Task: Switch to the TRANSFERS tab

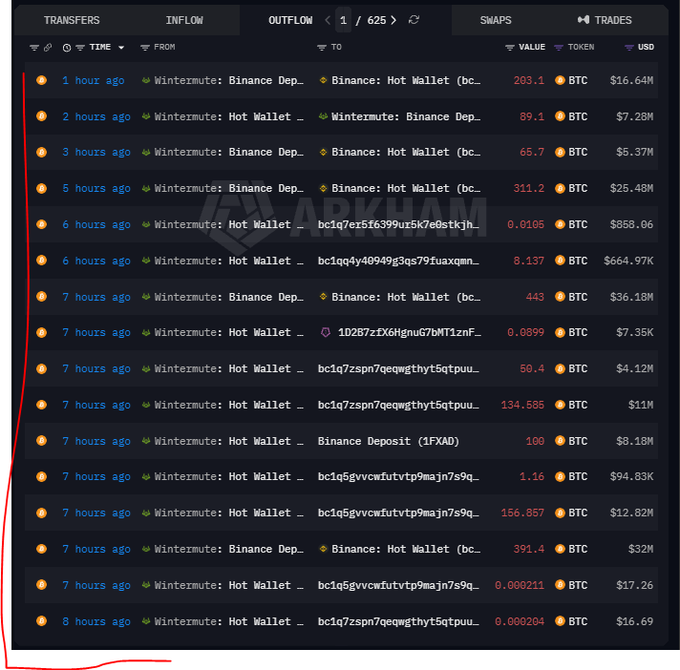Action: tap(72, 20)
